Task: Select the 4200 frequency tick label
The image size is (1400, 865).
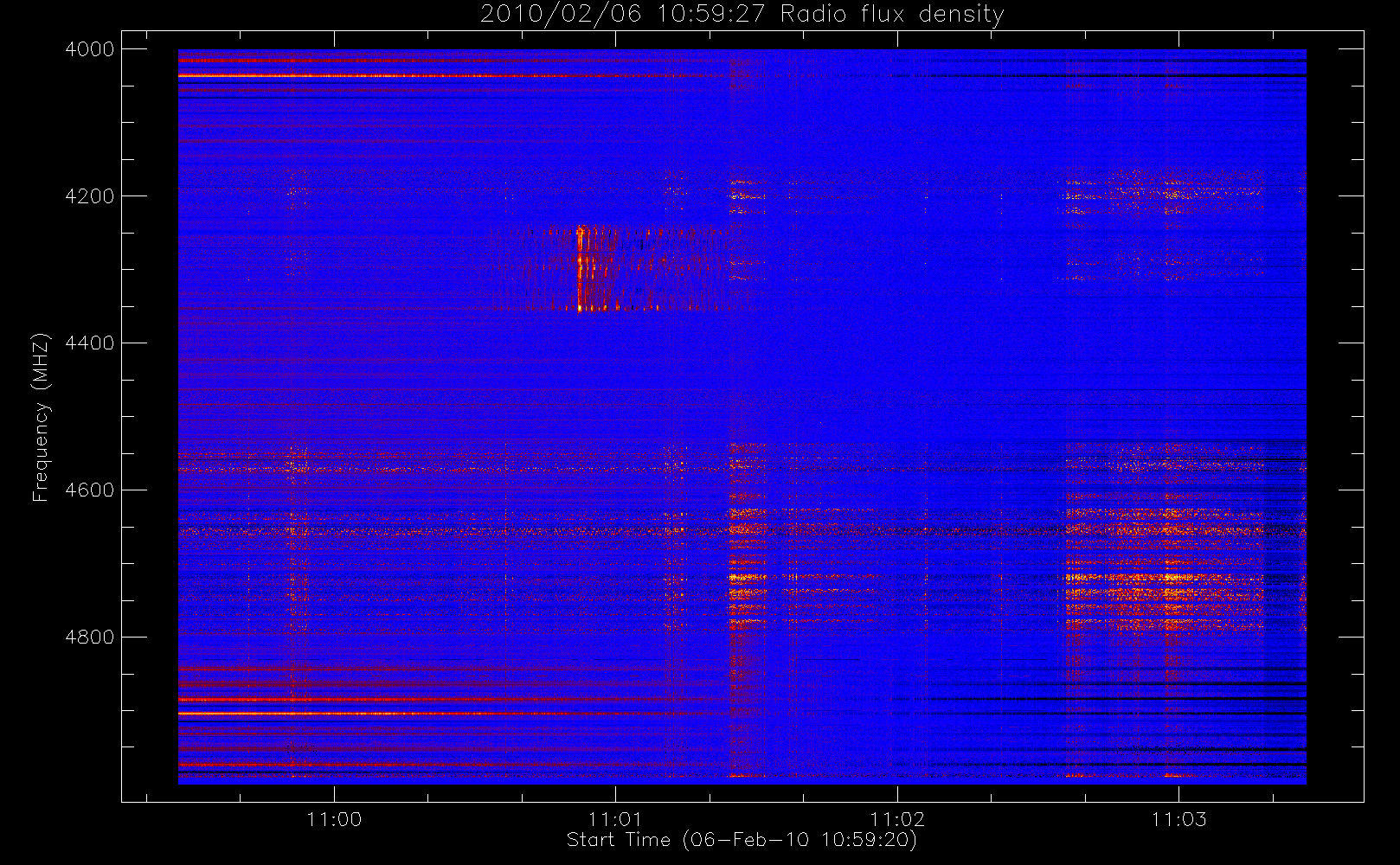Action: click(x=90, y=196)
